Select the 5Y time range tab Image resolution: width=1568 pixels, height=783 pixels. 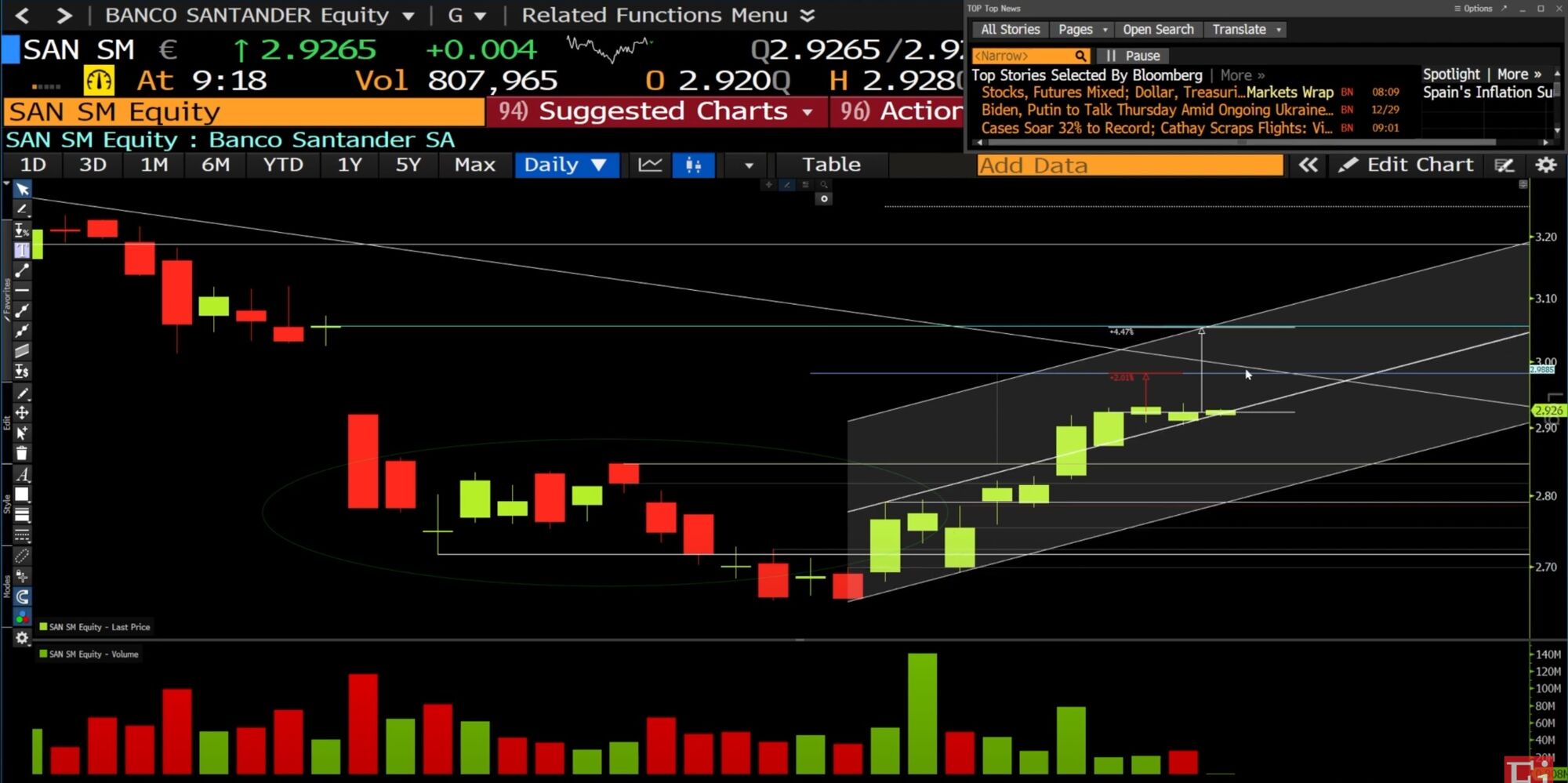(408, 165)
